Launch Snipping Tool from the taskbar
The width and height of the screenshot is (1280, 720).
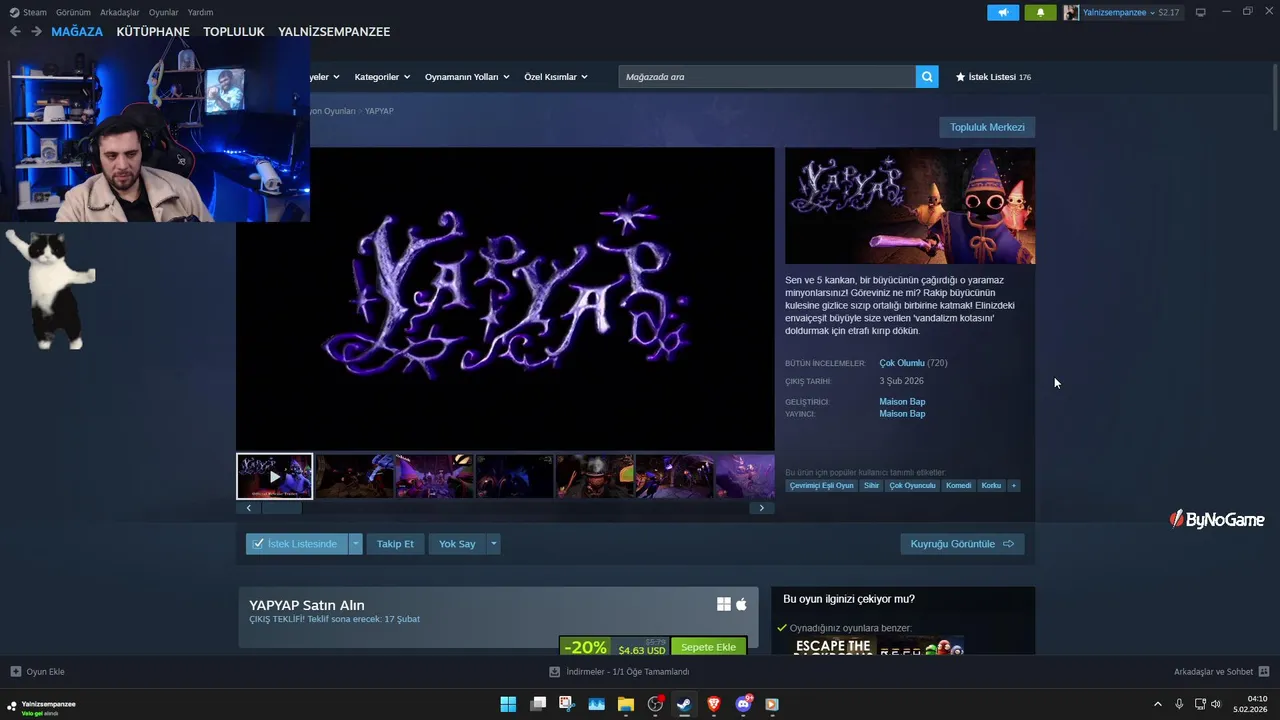[566, 704]
